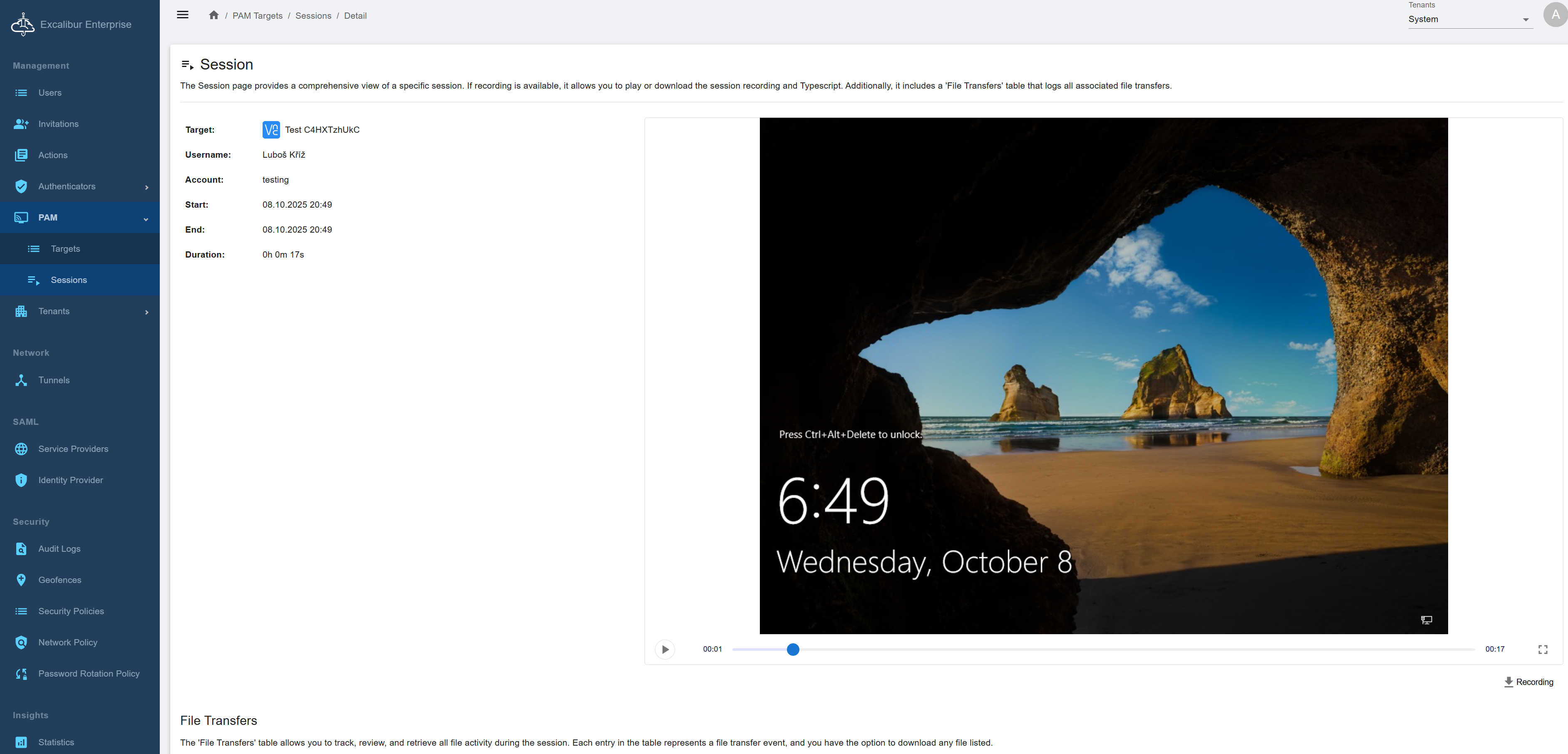Image resolution: width=1568 pixels, height=754 pixels.
Task: Click PAM Targets breadcrumb link
Action: pos(257,16)
